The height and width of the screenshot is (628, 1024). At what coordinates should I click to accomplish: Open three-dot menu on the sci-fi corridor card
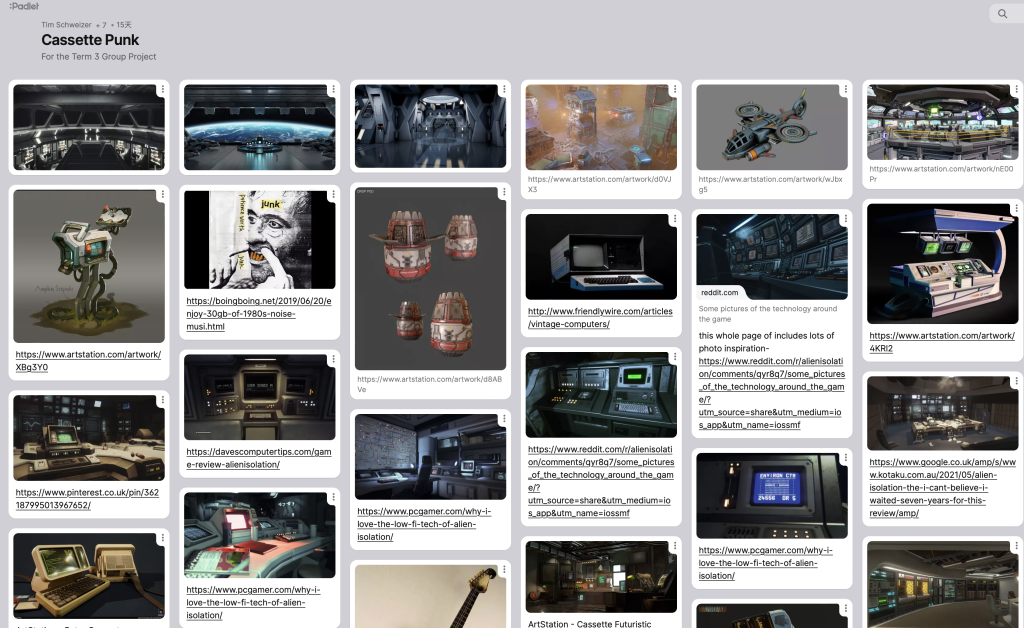(x=504, y=89)
